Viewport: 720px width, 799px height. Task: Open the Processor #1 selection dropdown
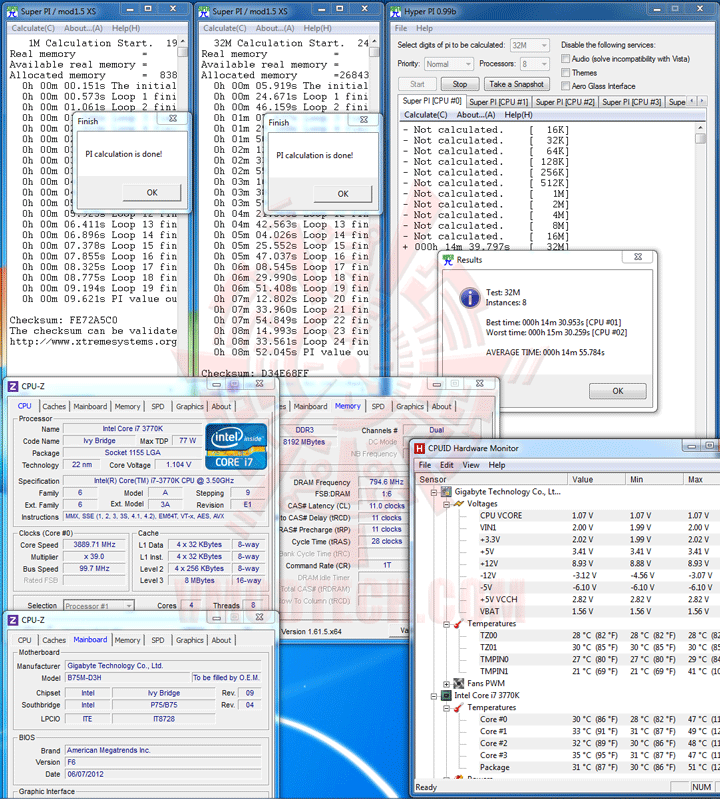coord(99,606)
